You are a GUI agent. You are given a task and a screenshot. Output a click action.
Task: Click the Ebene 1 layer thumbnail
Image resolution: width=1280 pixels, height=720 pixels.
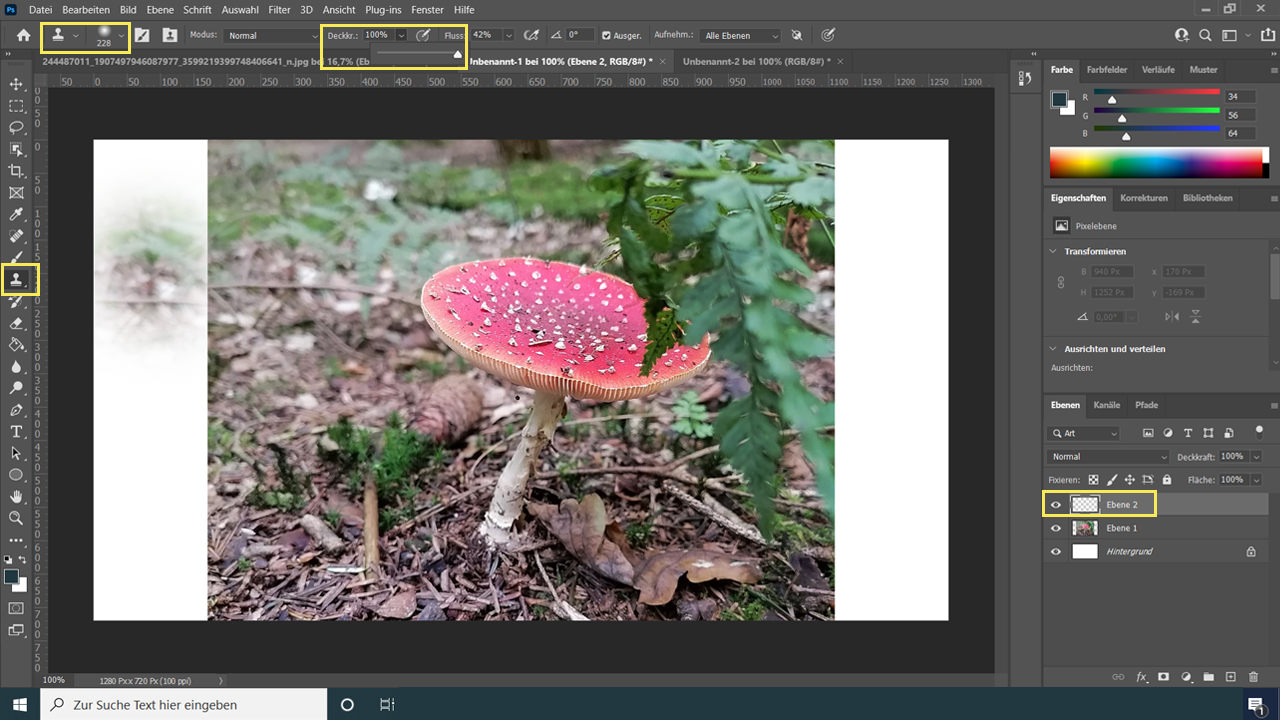point(1085,528)
